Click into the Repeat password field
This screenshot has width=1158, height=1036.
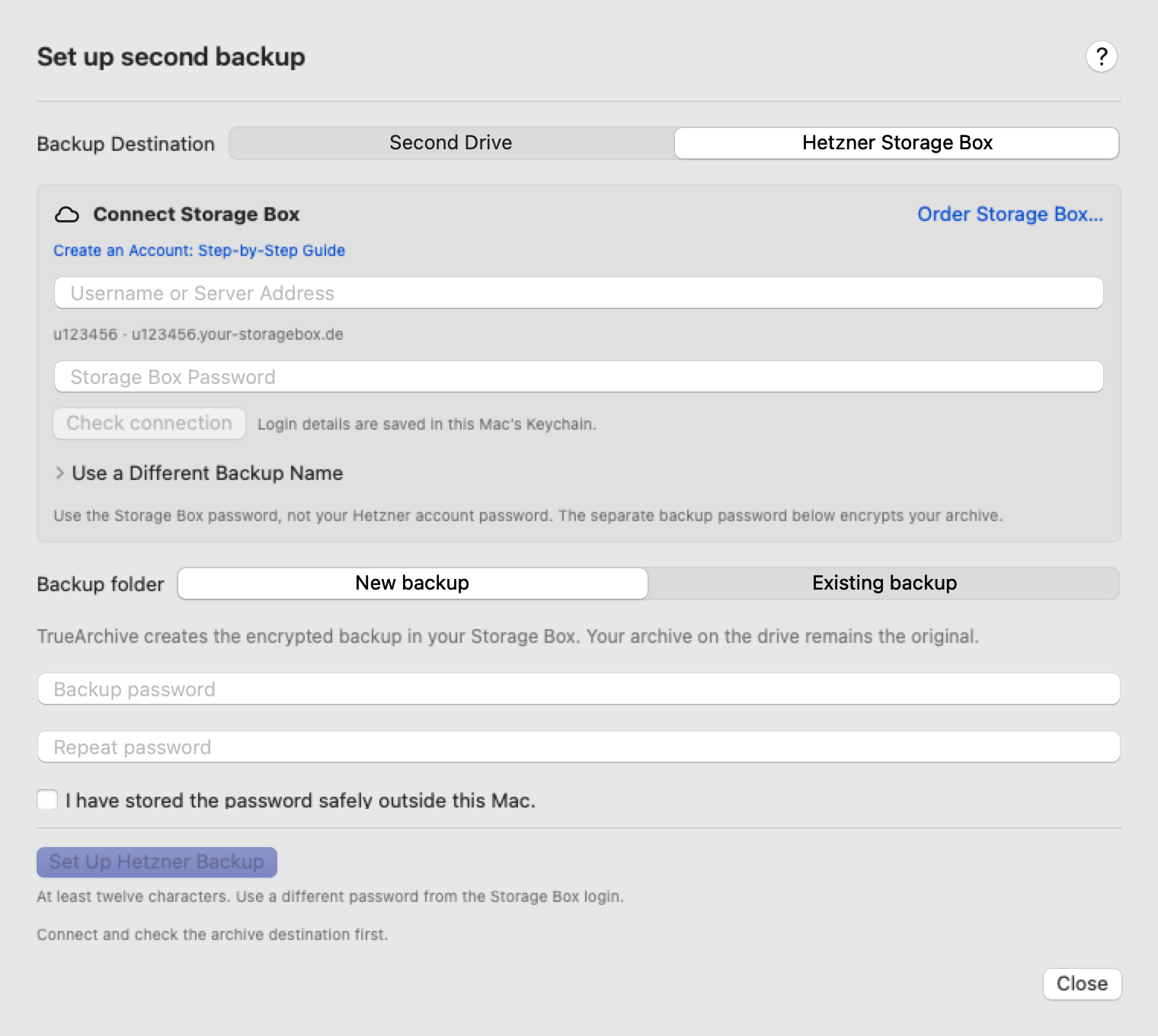pos(579,747)
